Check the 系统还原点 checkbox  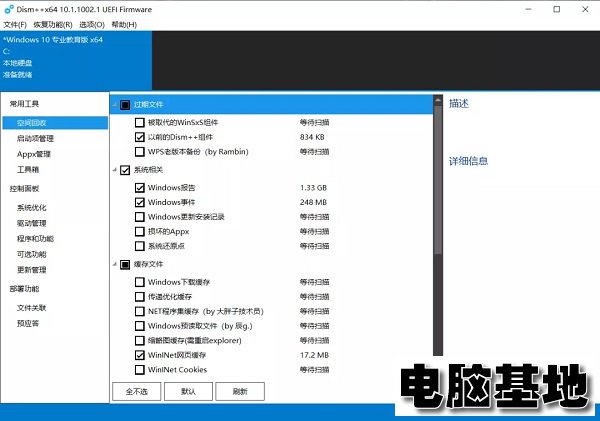click(x=140, y=246)
